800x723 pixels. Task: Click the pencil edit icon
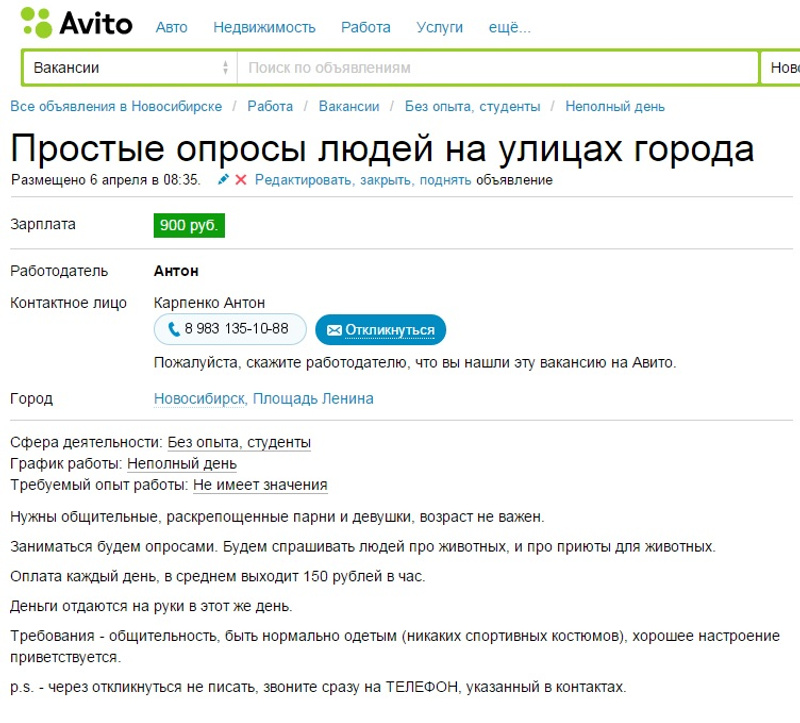pos(223,180)
